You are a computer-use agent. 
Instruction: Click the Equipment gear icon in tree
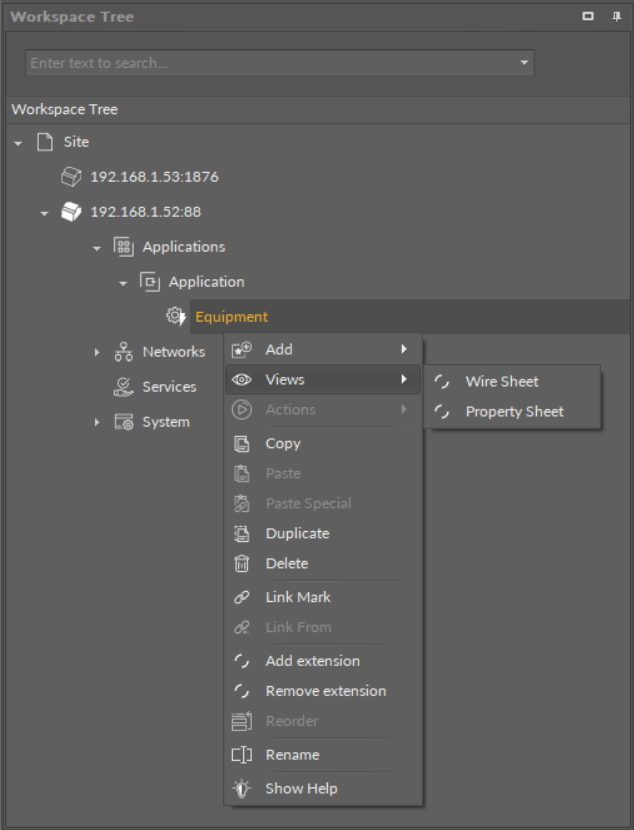coord(176,317)
